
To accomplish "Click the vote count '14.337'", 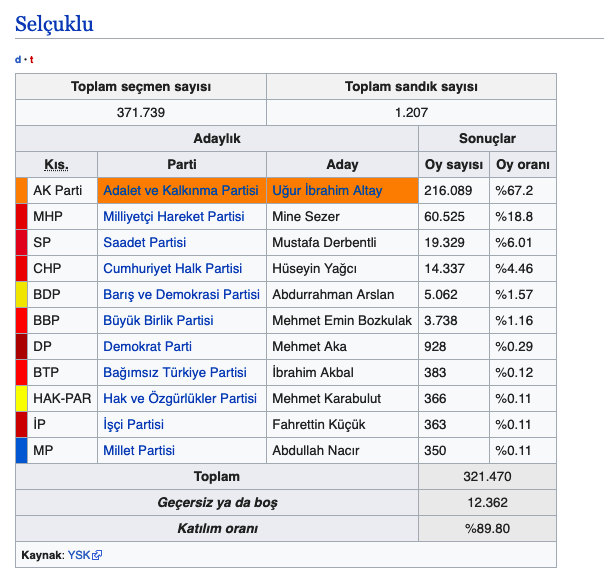I will tap(444, 269).
